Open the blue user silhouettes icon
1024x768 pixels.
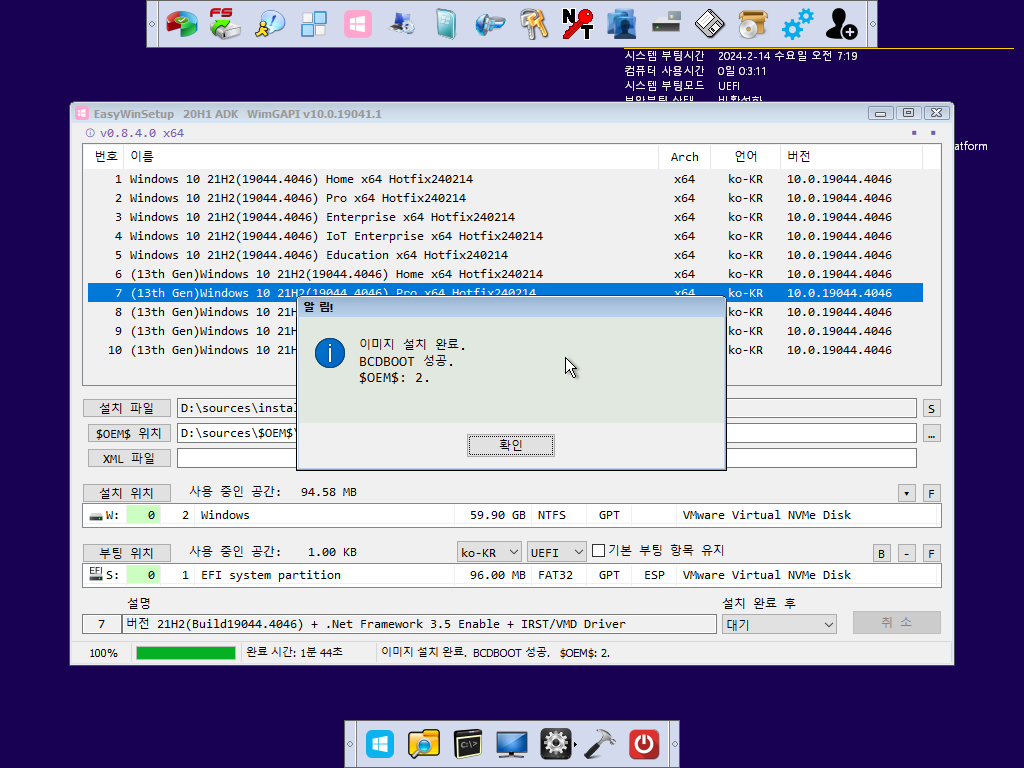pyautogui.click(x=621, y=24)
